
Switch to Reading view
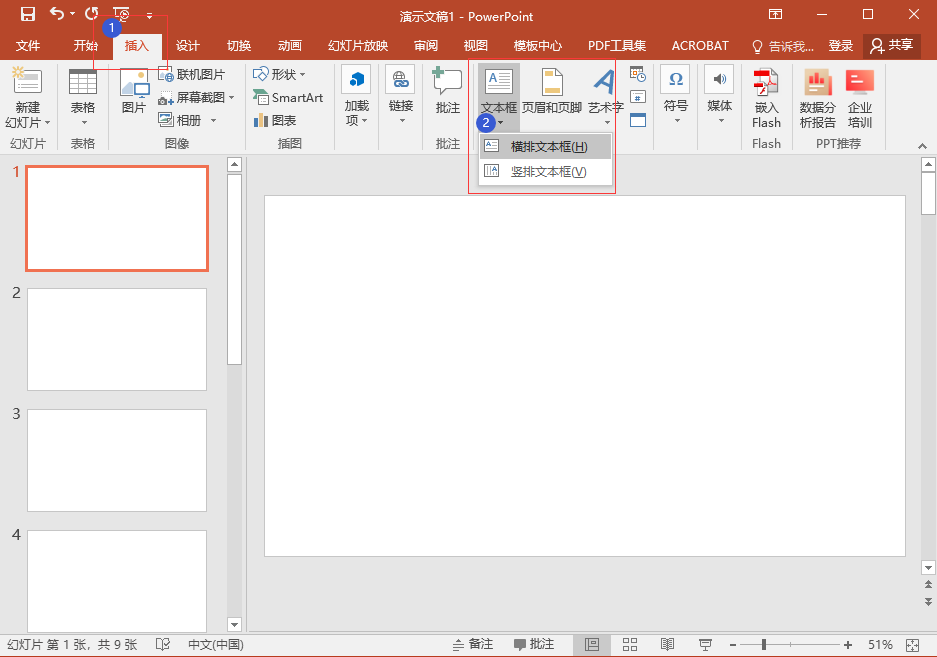tap(667, 644)
